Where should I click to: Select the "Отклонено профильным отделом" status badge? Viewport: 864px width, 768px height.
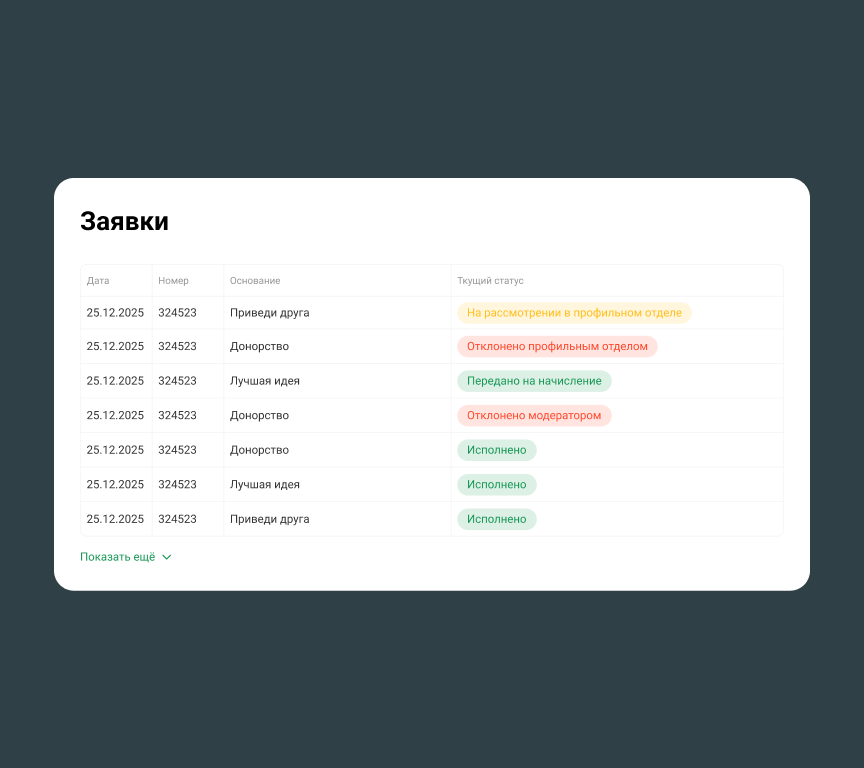[557, 346]
